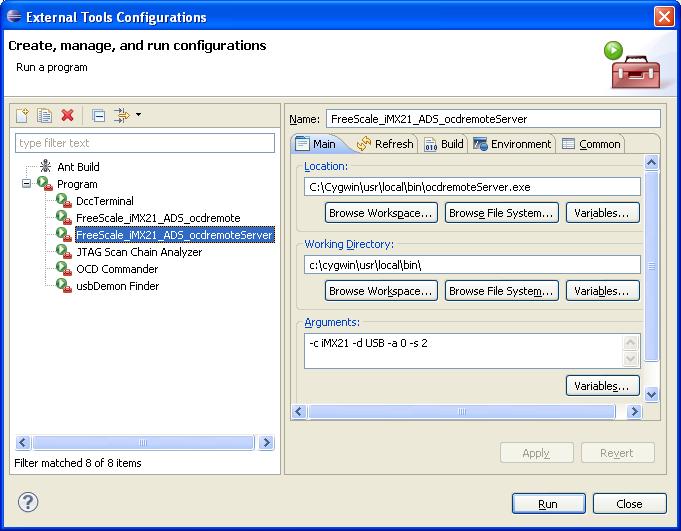This screenshot has width=681, height=531.
Task: Click the New launch configuration icon
Action: (22, 116)
